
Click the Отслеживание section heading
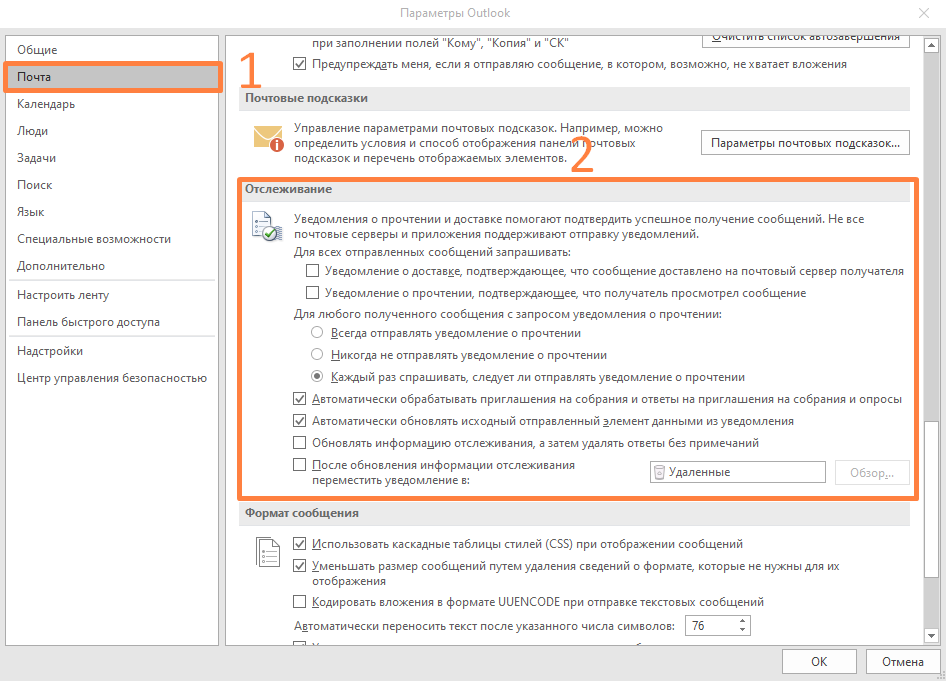pos(288,189)
